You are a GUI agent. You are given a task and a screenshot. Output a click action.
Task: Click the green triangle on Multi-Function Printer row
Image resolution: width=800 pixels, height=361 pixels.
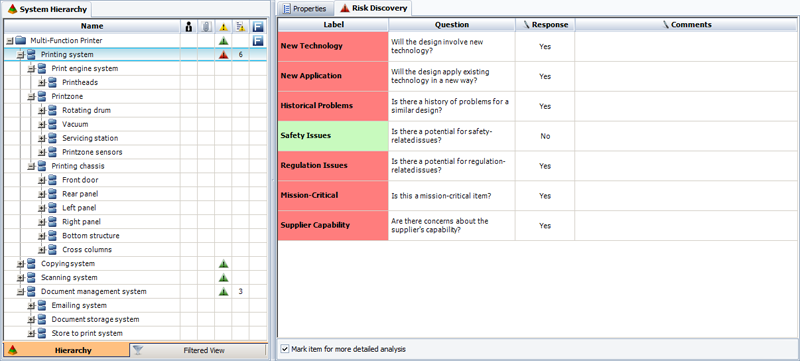coord(223,41)
